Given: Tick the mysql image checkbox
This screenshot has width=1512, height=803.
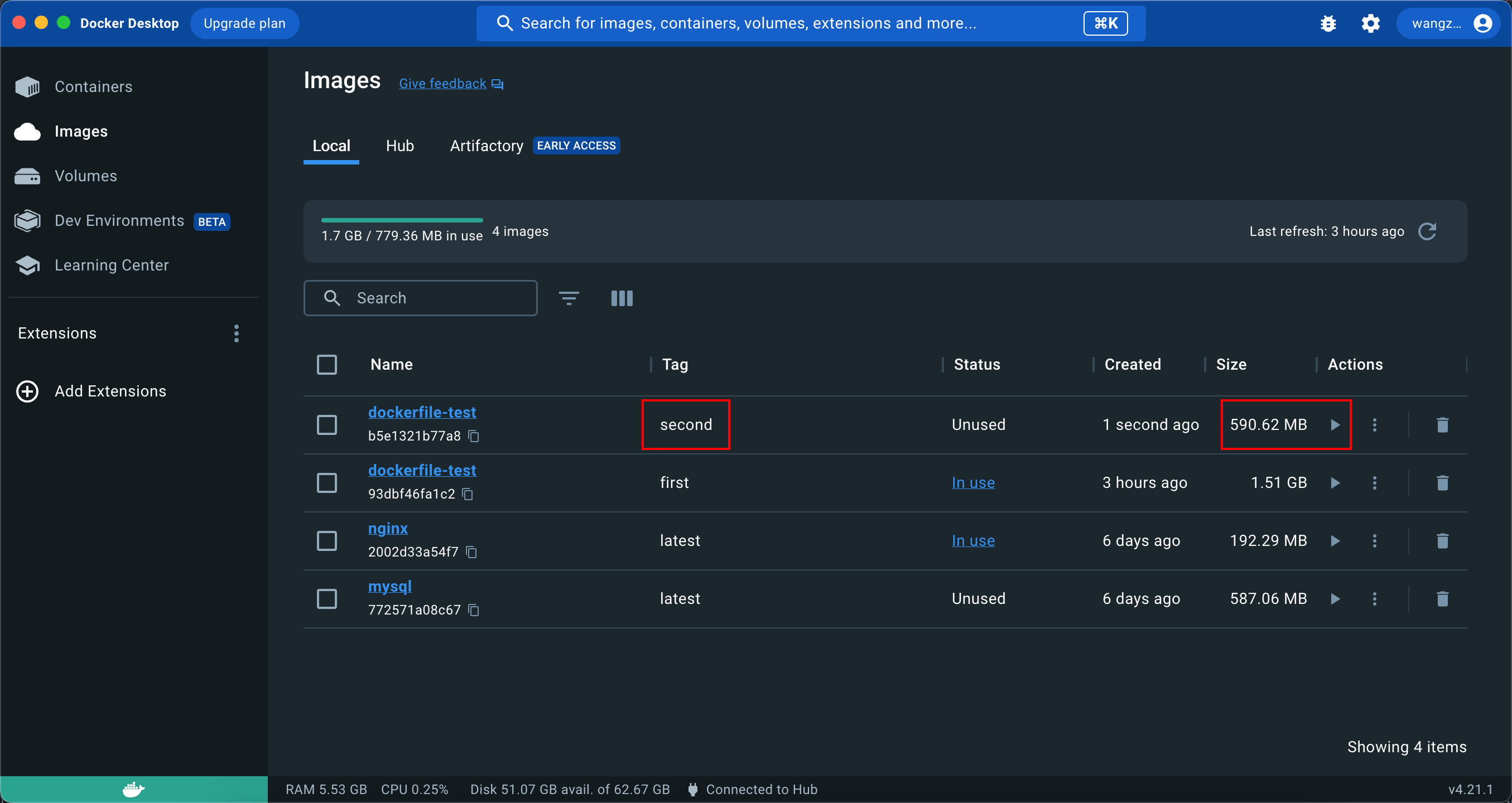Looking at the screenshot, I should pyautogui.click(x=327, y=598).
